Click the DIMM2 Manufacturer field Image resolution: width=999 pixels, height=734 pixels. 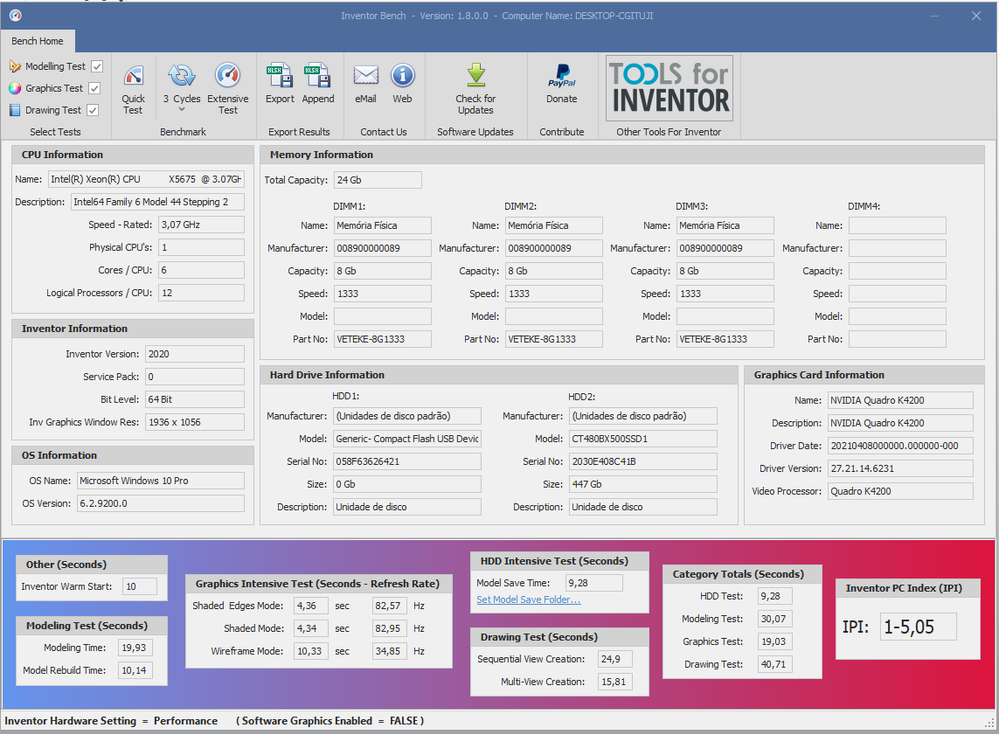[x=554, y=248]
